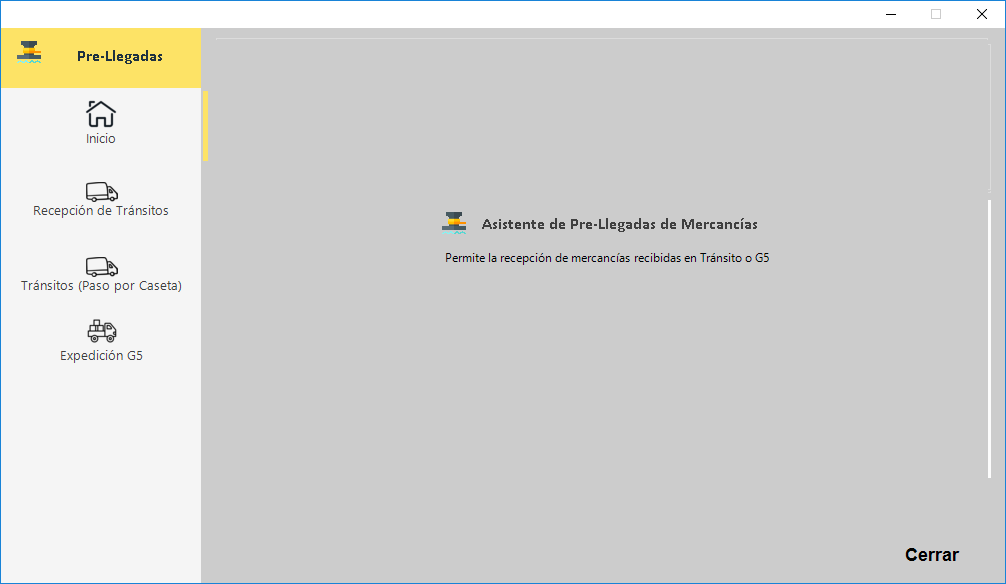Open the Inicio menu label
The width and height of the screenshot is (1006, 584).
[x=101, y=139]
